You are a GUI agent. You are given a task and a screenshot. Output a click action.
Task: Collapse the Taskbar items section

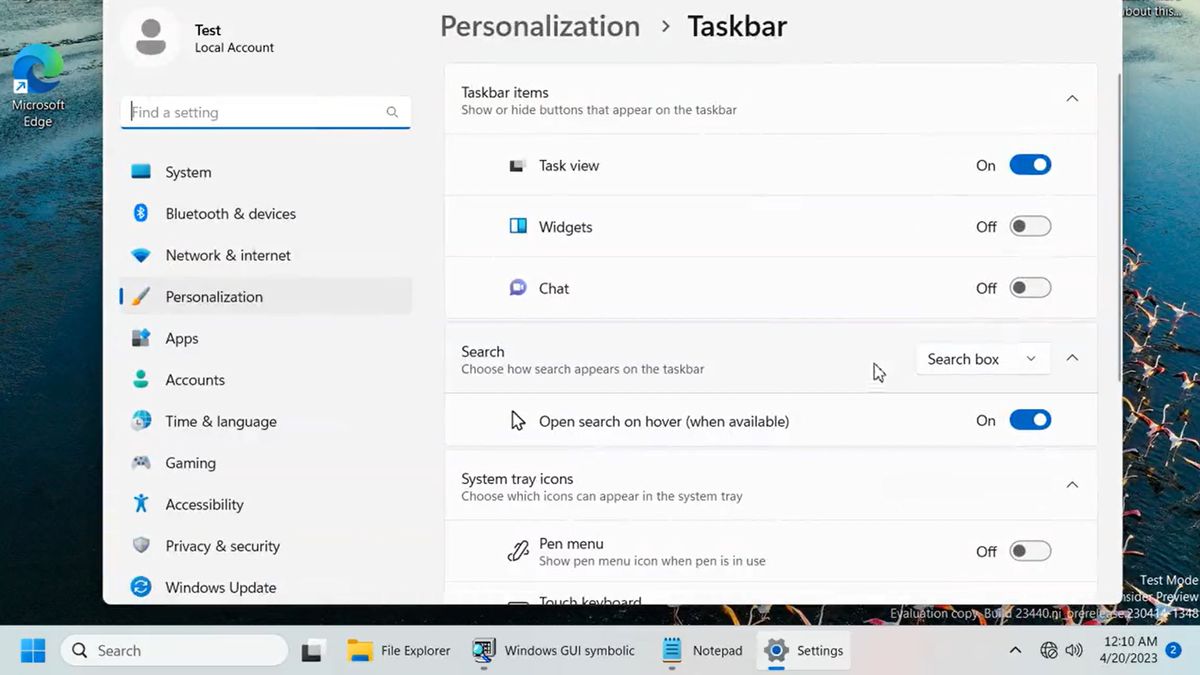click(1072, 98)
